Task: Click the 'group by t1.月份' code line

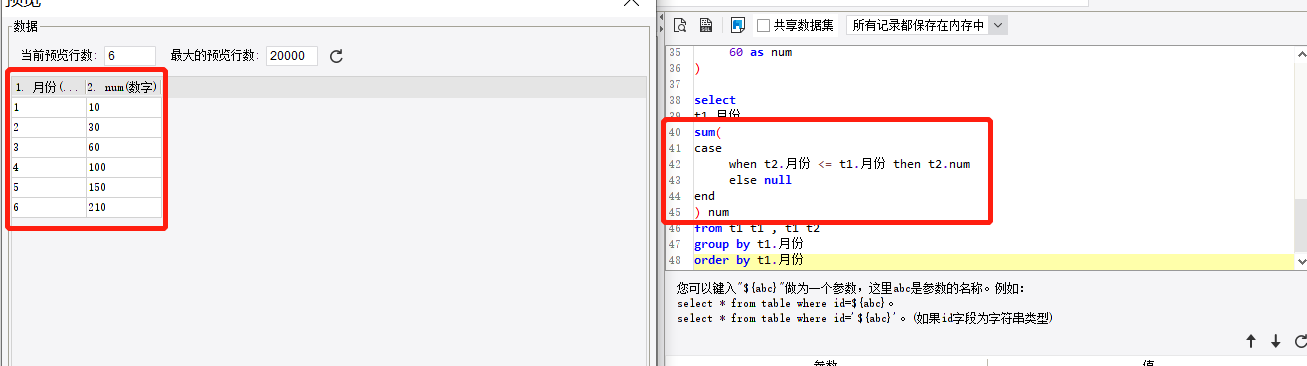Action: click(x=749, y=244)
